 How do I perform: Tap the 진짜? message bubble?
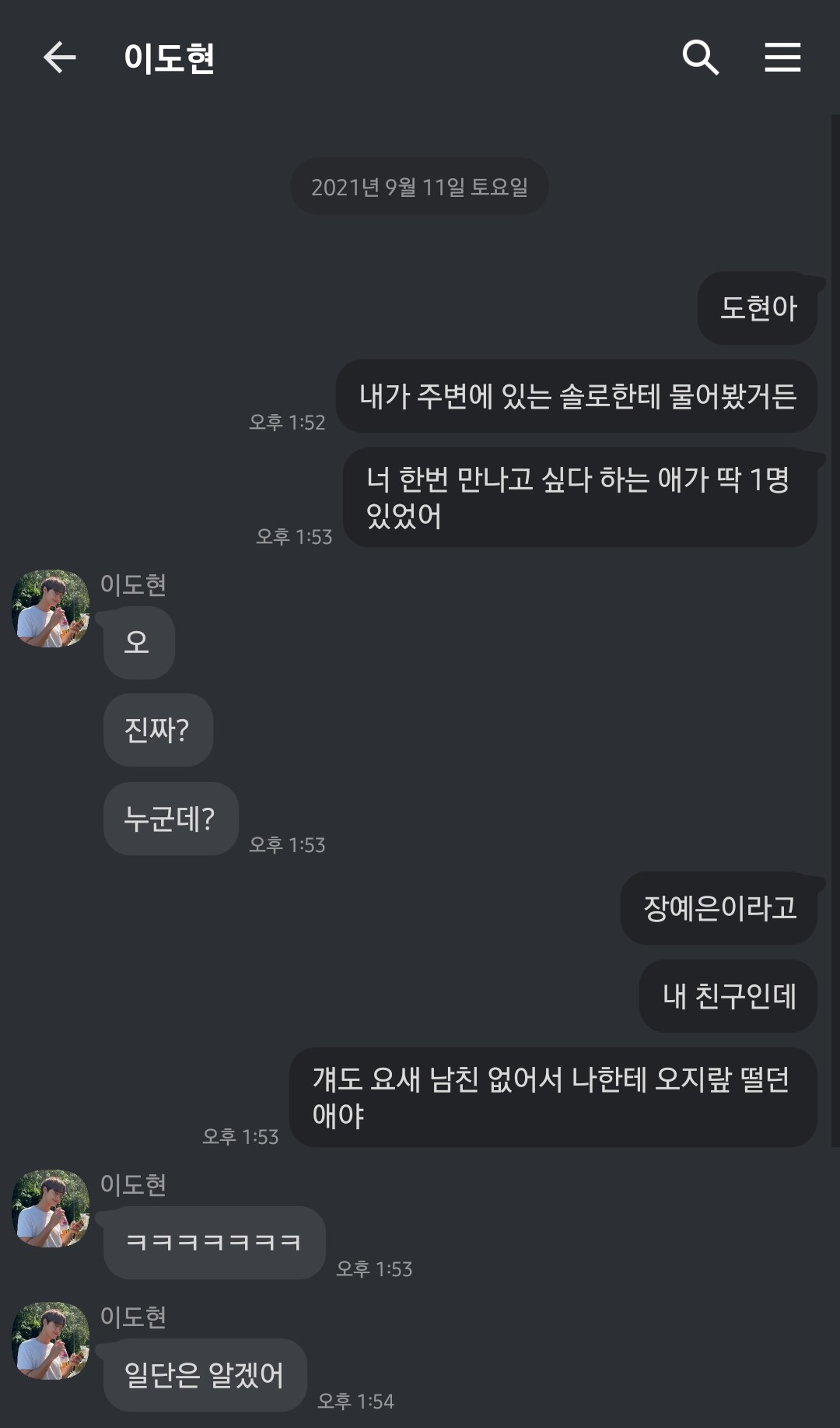(x=158, y=730)
